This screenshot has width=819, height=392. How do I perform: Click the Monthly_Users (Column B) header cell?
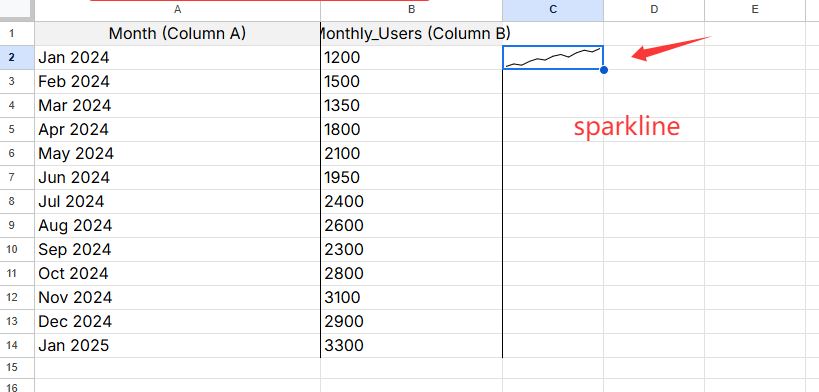412,33
